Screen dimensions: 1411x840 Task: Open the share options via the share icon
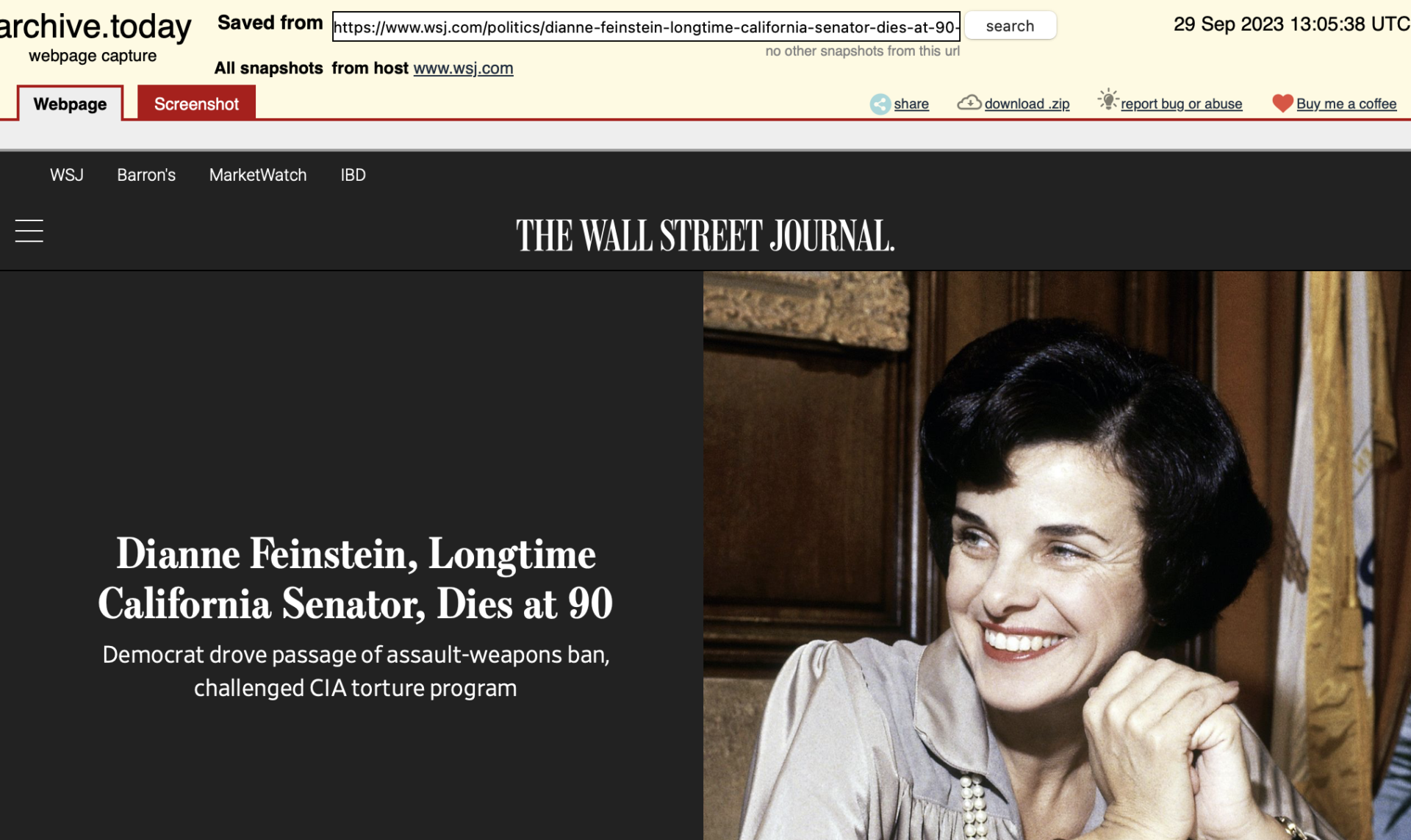880,104
